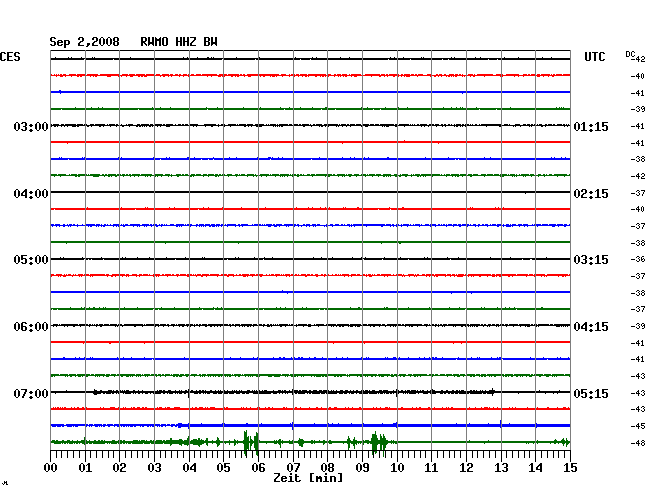
Task: Click the "04" minute axis label
Action: (189, 468)
